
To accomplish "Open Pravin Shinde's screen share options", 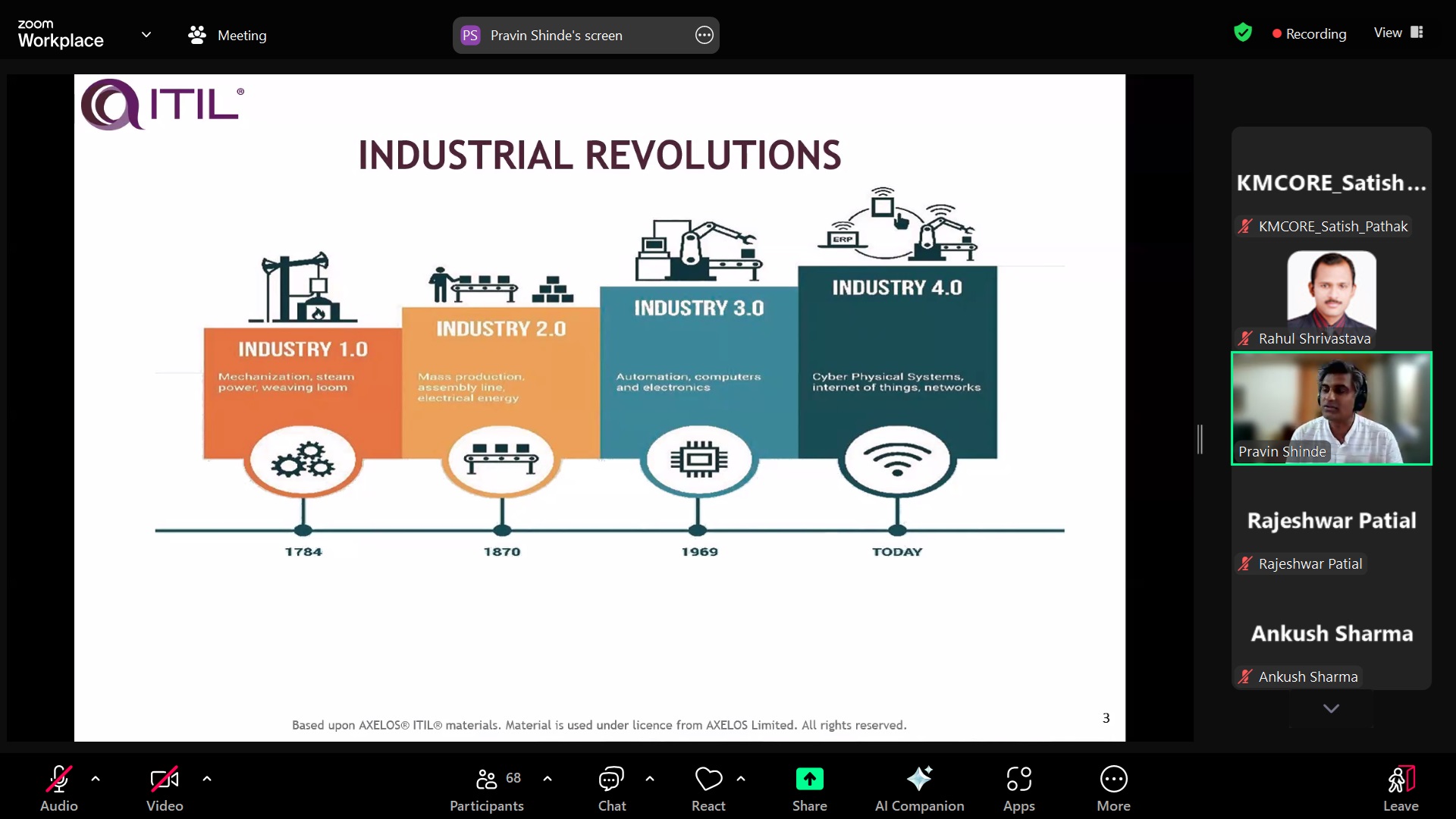I will click(704, 35).
